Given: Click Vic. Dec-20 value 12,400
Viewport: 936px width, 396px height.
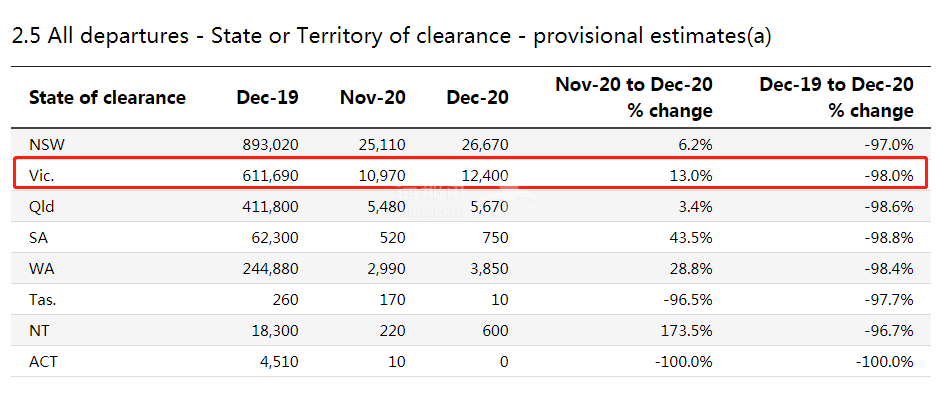Looking at the screenshot, I should pyautogui.click(x=484, y=175).
